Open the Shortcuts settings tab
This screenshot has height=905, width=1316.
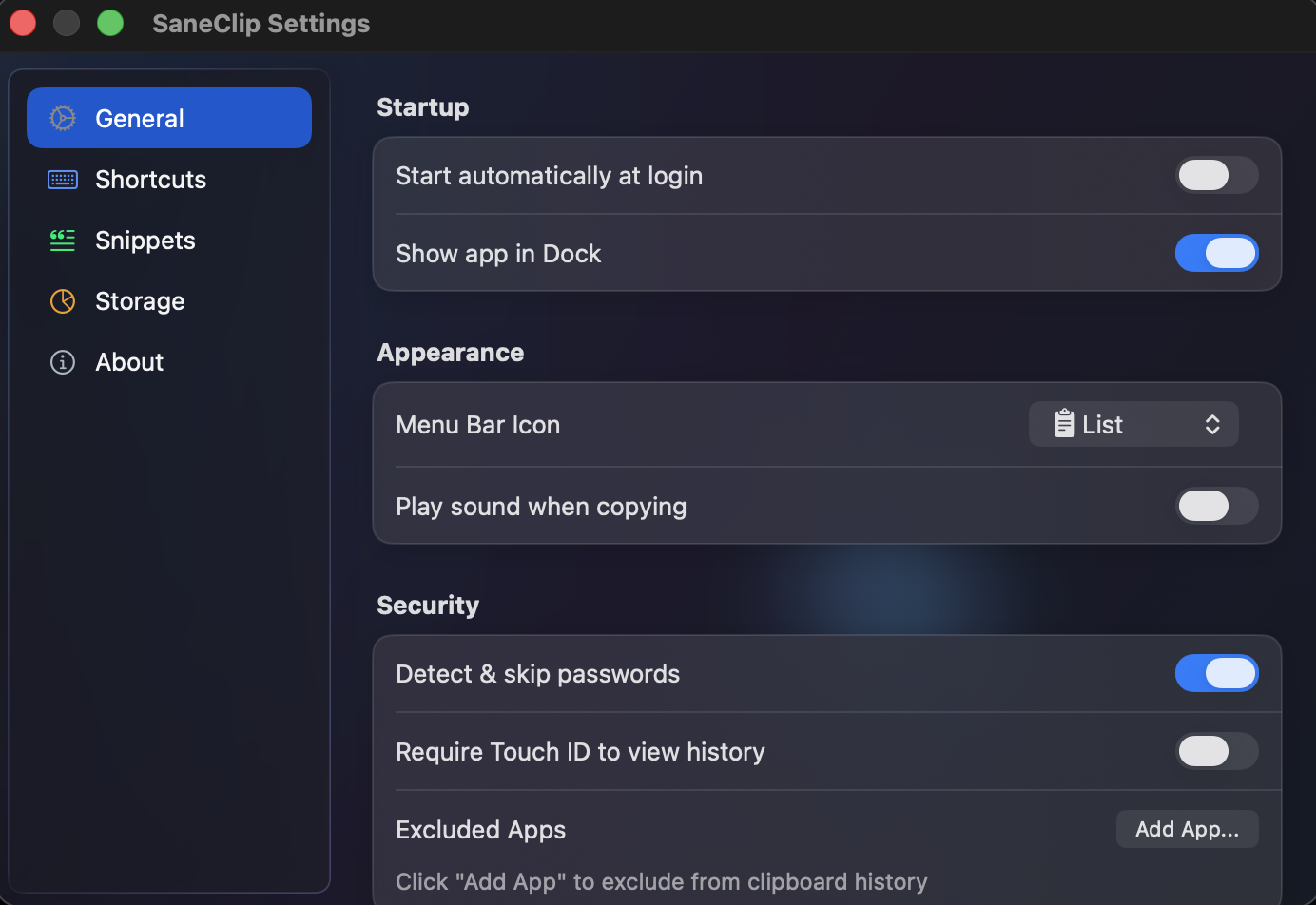pyautogui.click(x=169, y=180)
